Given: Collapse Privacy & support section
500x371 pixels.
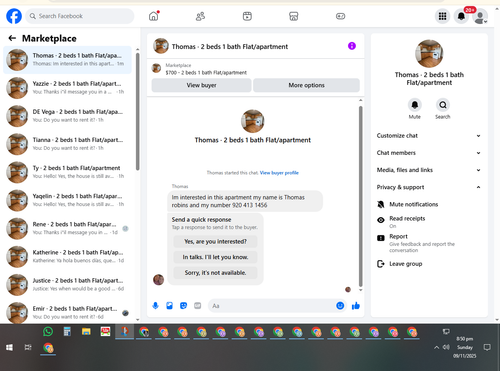Looking at the screenshot, I should tap(429, 187).
